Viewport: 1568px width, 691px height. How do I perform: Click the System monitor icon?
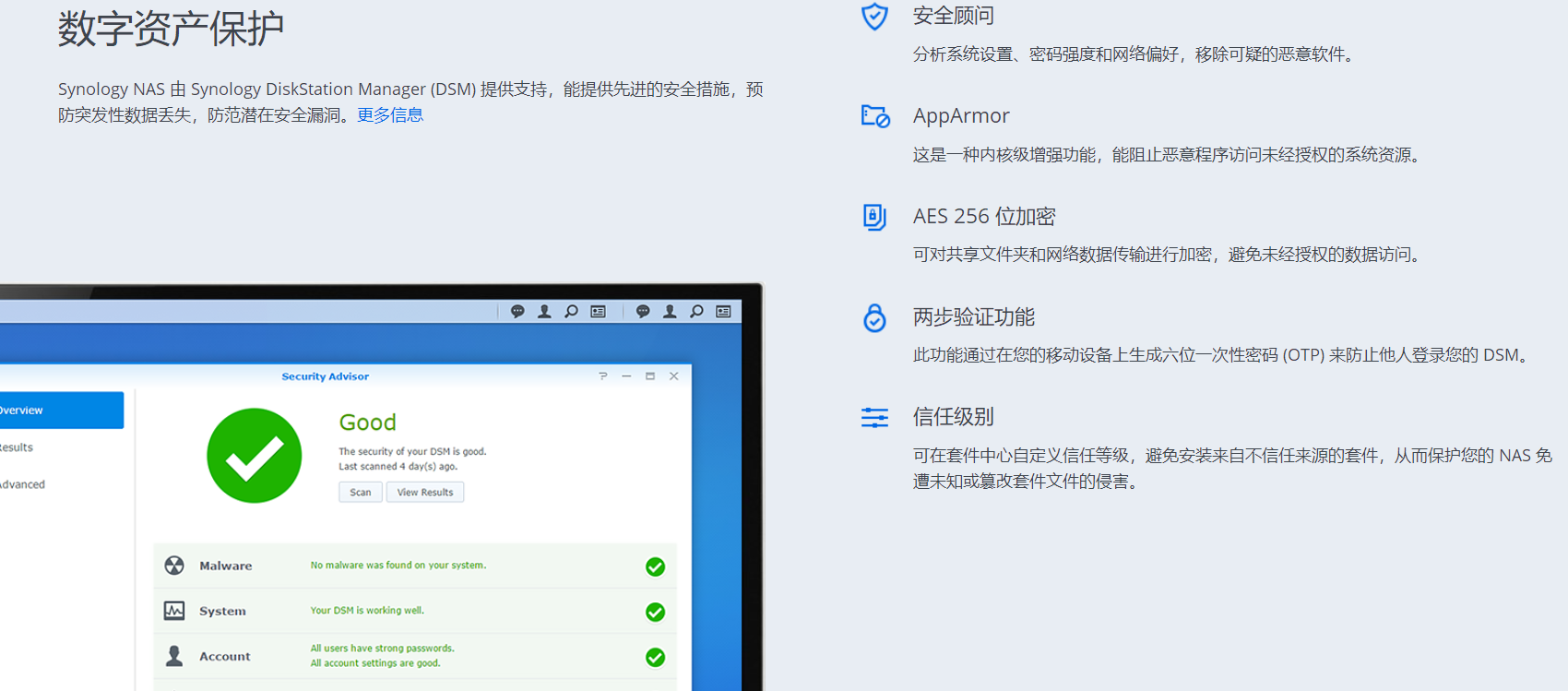tap(174, 611)
